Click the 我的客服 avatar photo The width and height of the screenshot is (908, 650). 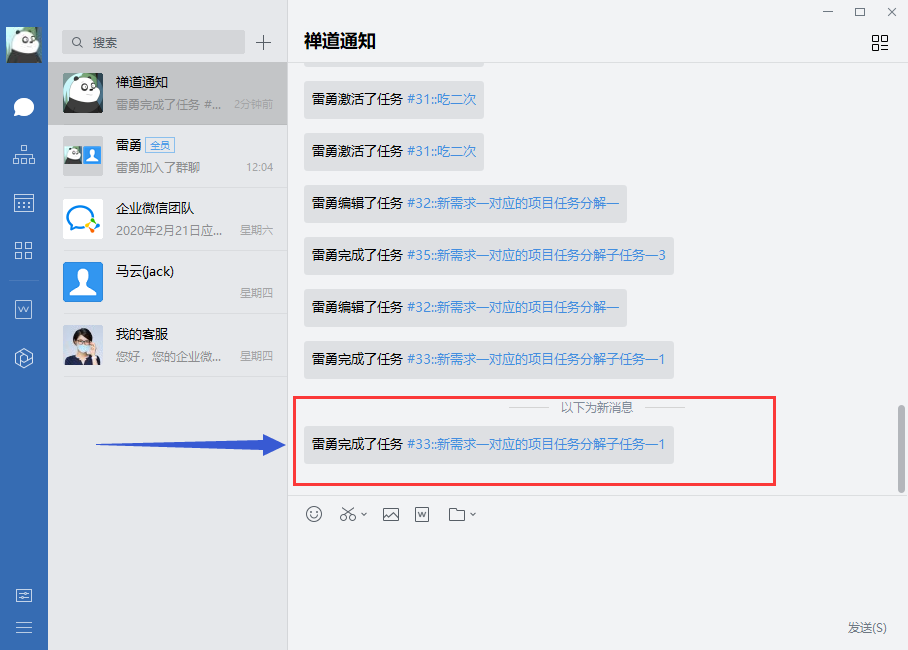[x=83, y=345]
